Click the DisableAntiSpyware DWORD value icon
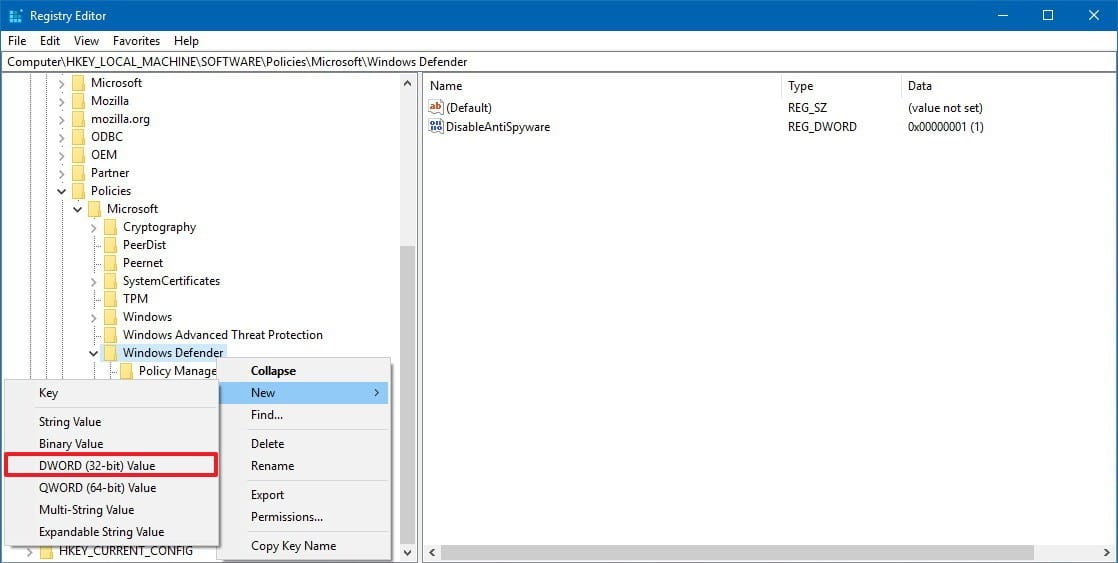This screenshot has width=1118, height=563. [x=436, y=126]
